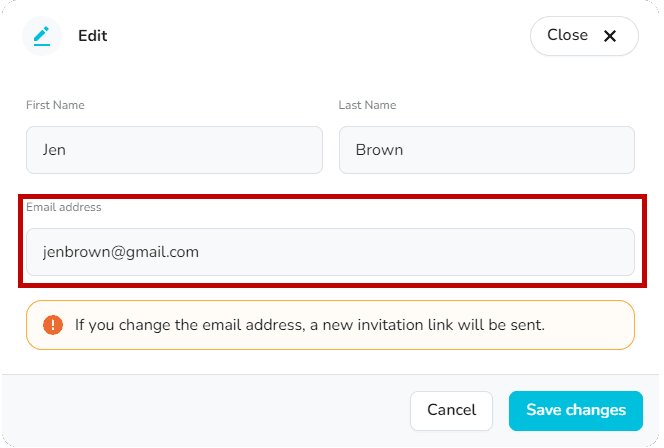Place cursor on the "Brown" text
Viewport: 664px width, 448px height.
coord(379,150)
